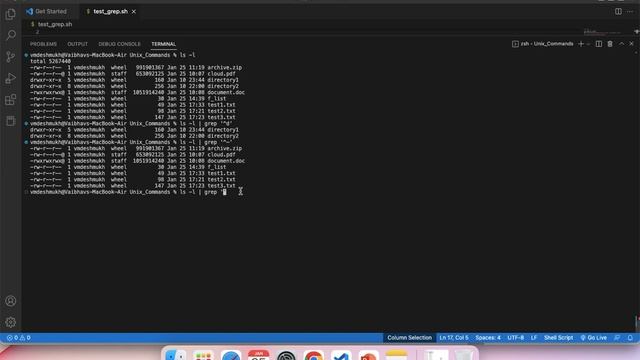
Task: Create a new terminal with plus icon
Action: coord(581,44)
